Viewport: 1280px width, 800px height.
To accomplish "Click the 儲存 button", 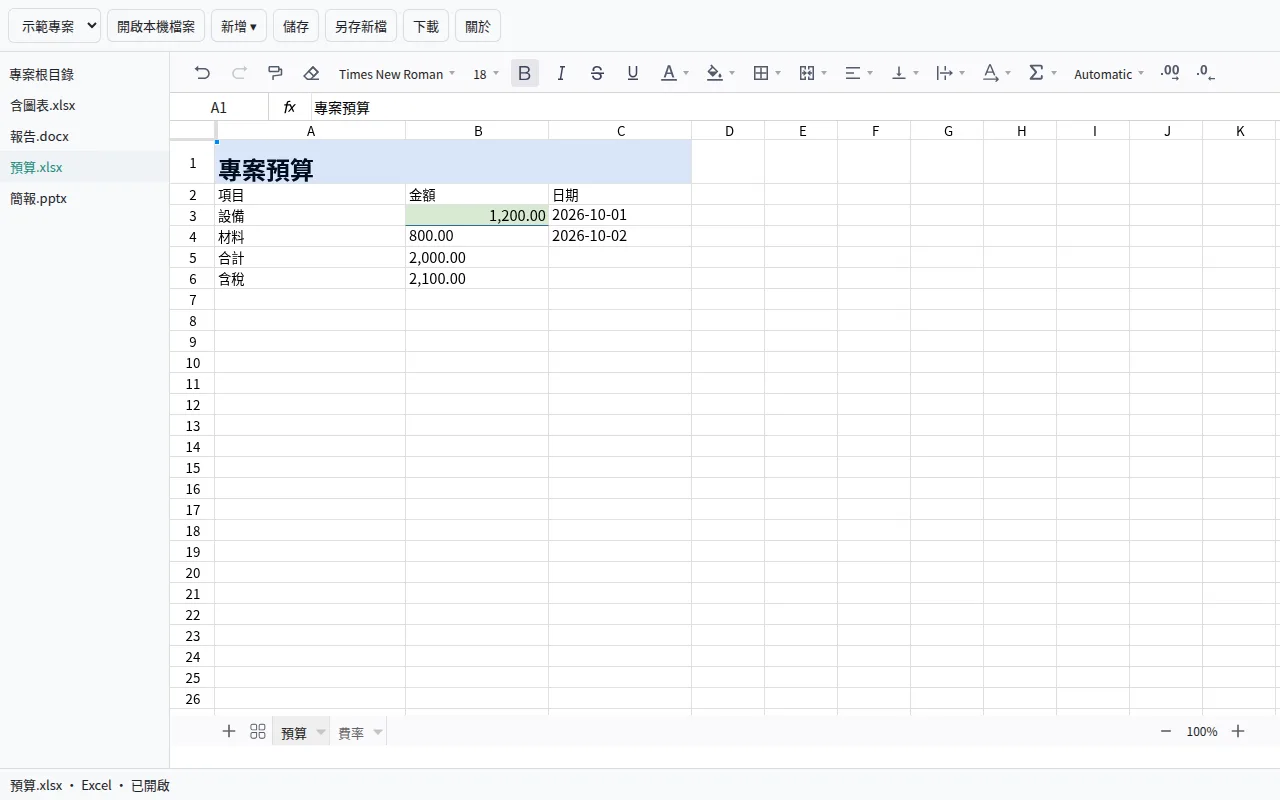I will coord(296,26).
